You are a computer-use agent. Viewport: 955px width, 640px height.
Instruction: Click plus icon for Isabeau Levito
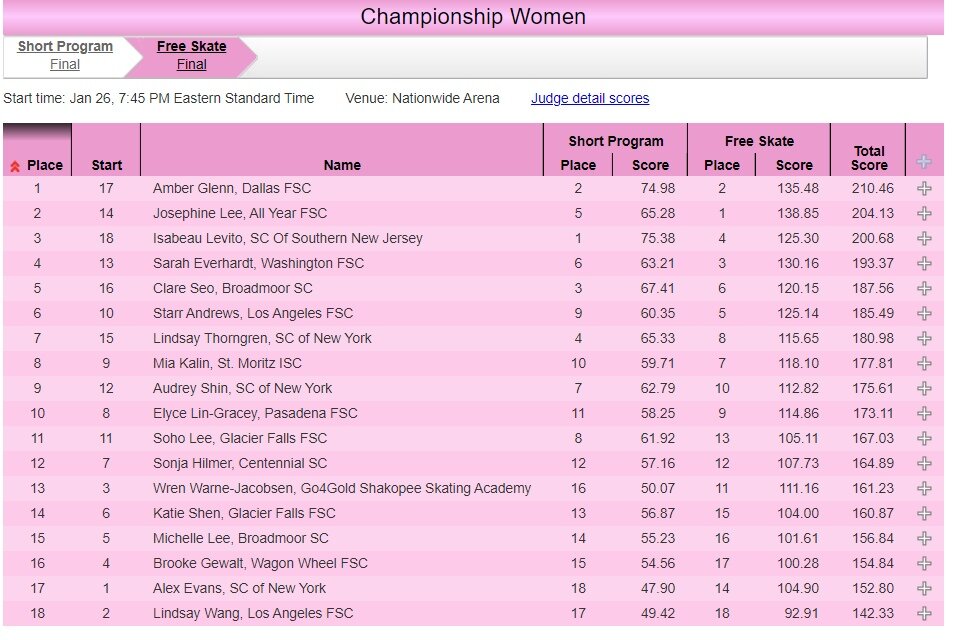924,238
